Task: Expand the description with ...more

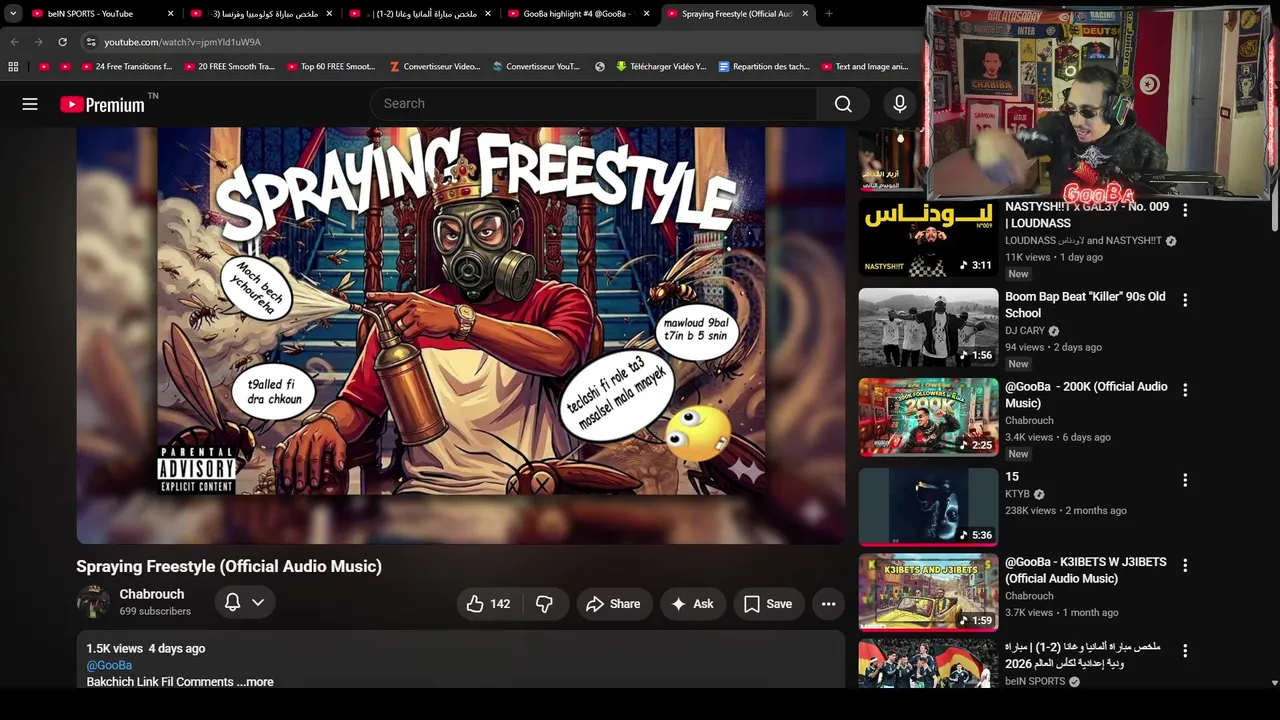Action: click(x=255, y=682)
